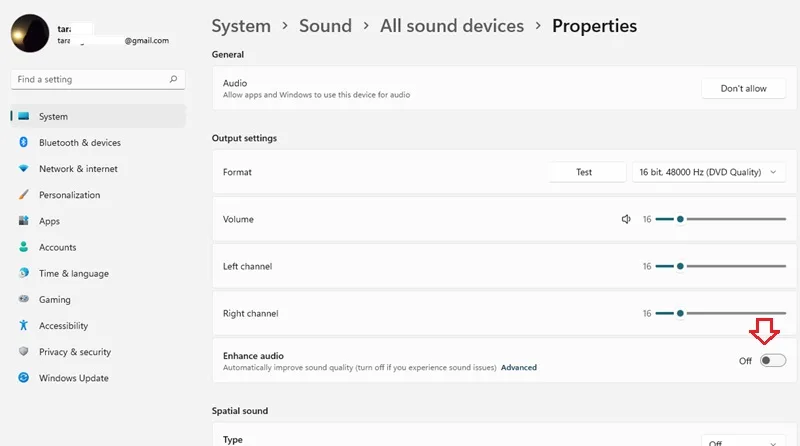Focus the Find a setting search box
Screen dimensions: 800x446
(97, 79)
